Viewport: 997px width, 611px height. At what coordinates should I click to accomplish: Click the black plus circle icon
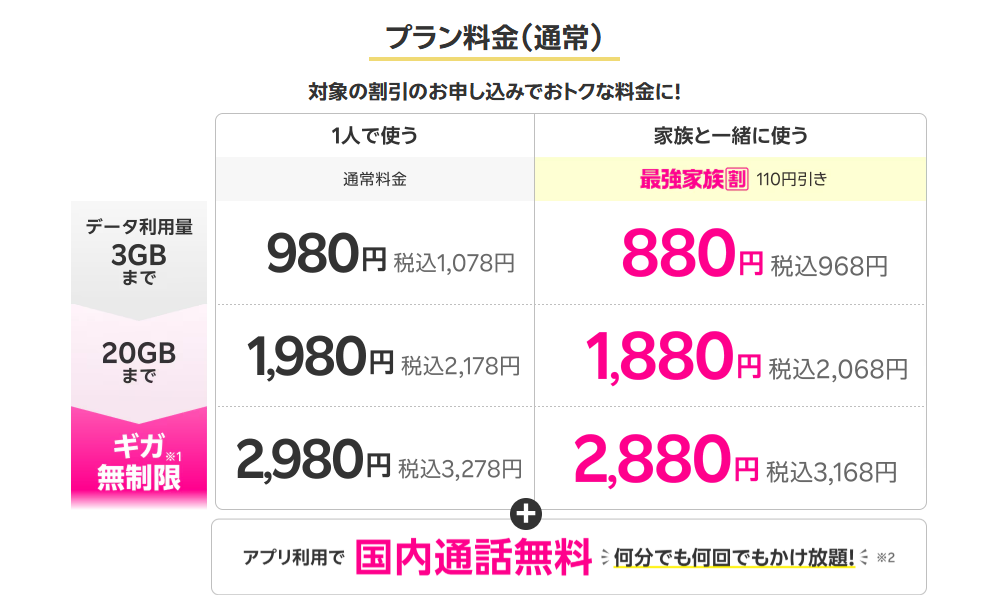tap(526, 514)
